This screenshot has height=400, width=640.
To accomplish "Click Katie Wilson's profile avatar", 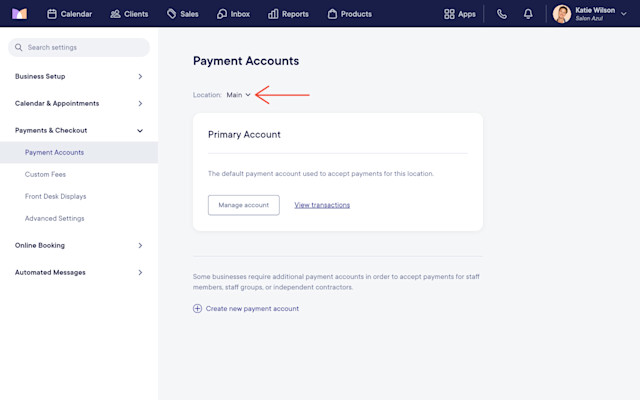I will pos(562,14).
